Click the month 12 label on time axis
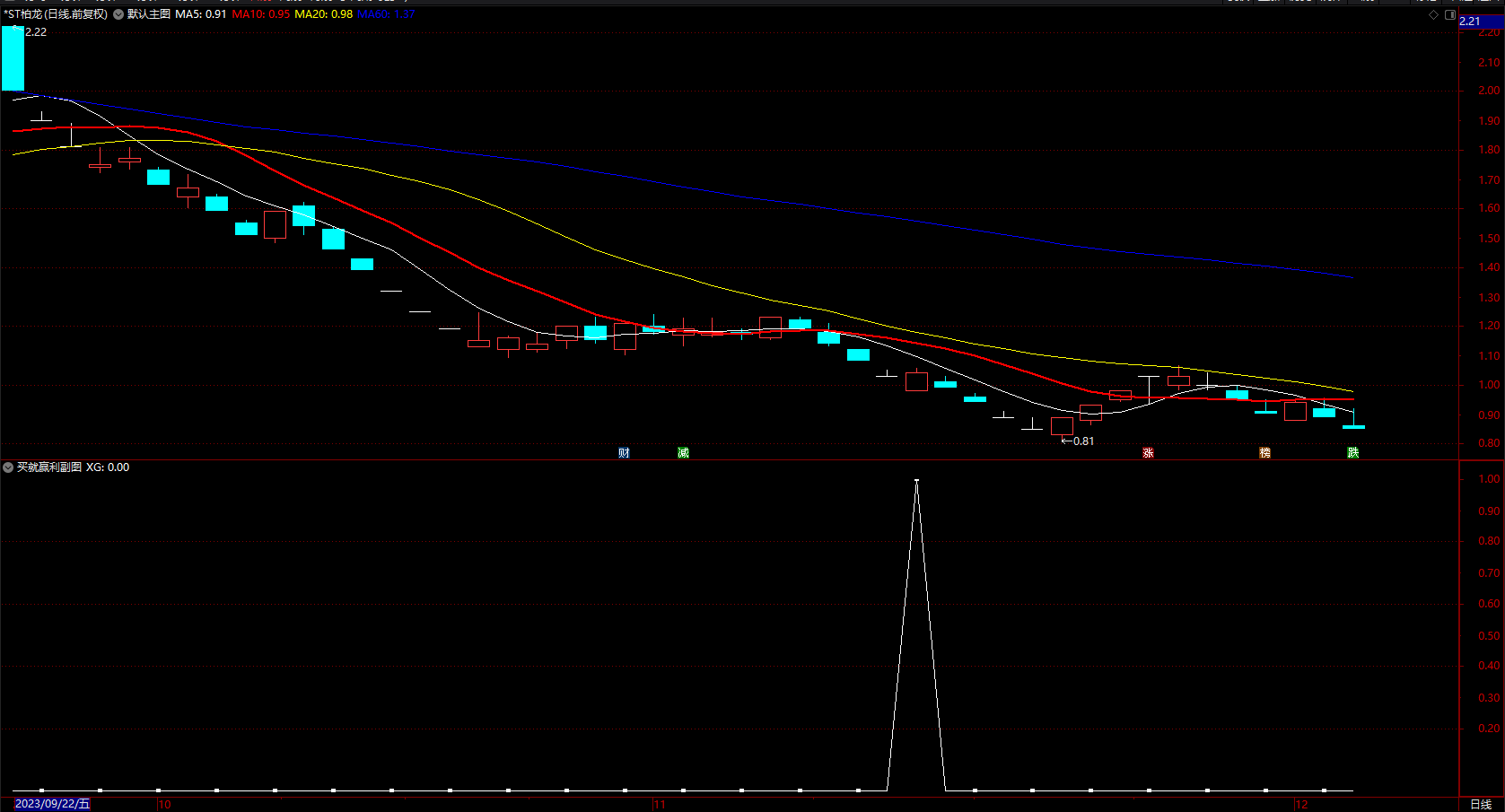This screenshot has height=812, width=1505. [x=1301, y=805]
